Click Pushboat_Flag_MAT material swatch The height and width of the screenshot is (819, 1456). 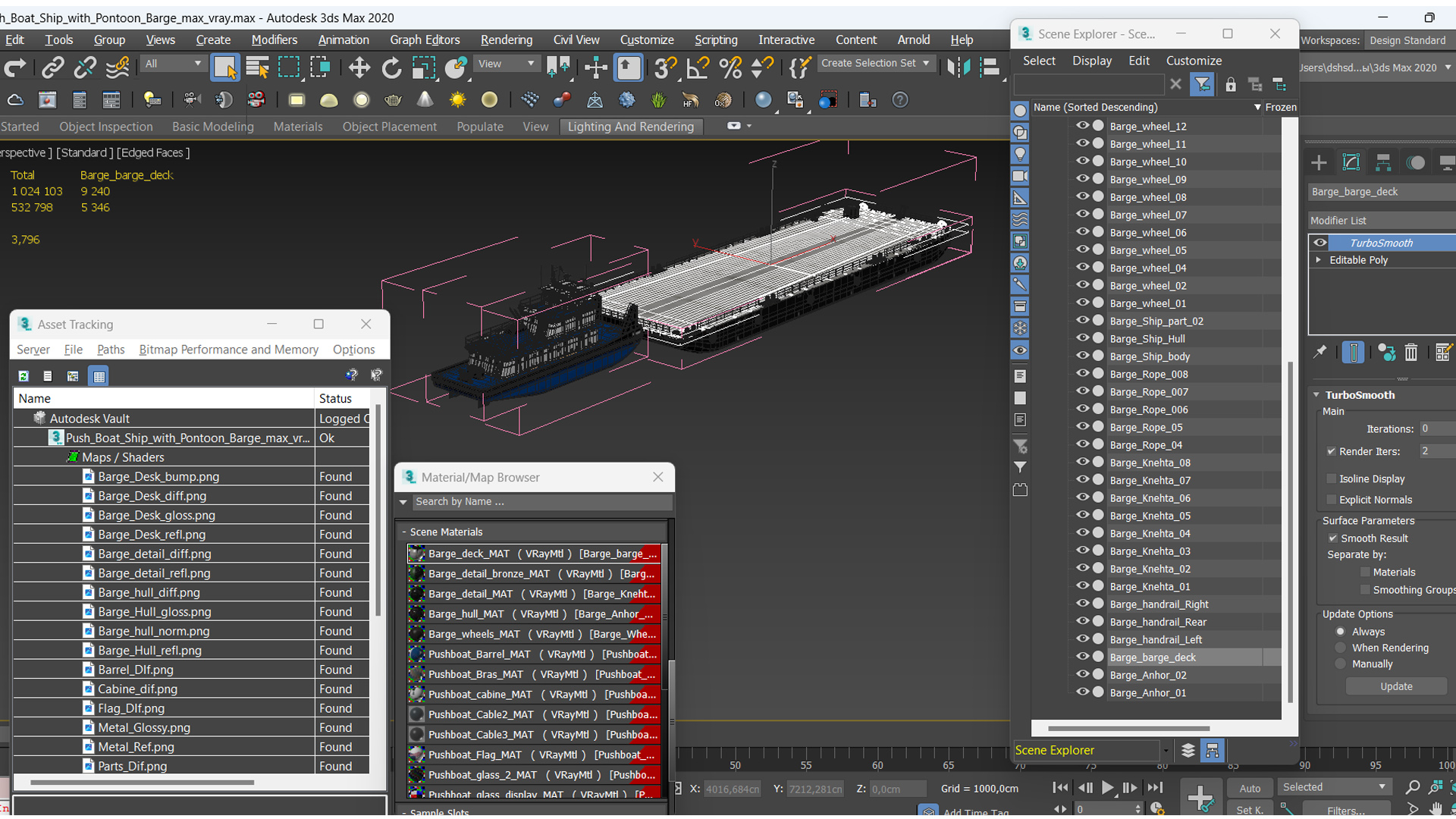click(x=416, y=755)
